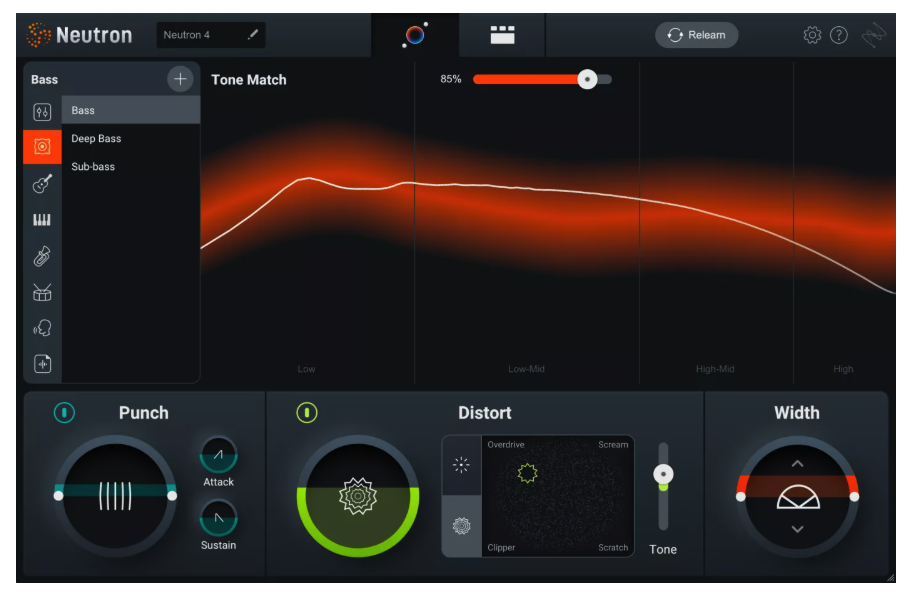Select the brass instrument category icon
This screenshot has width=914, height=593.
42,256
